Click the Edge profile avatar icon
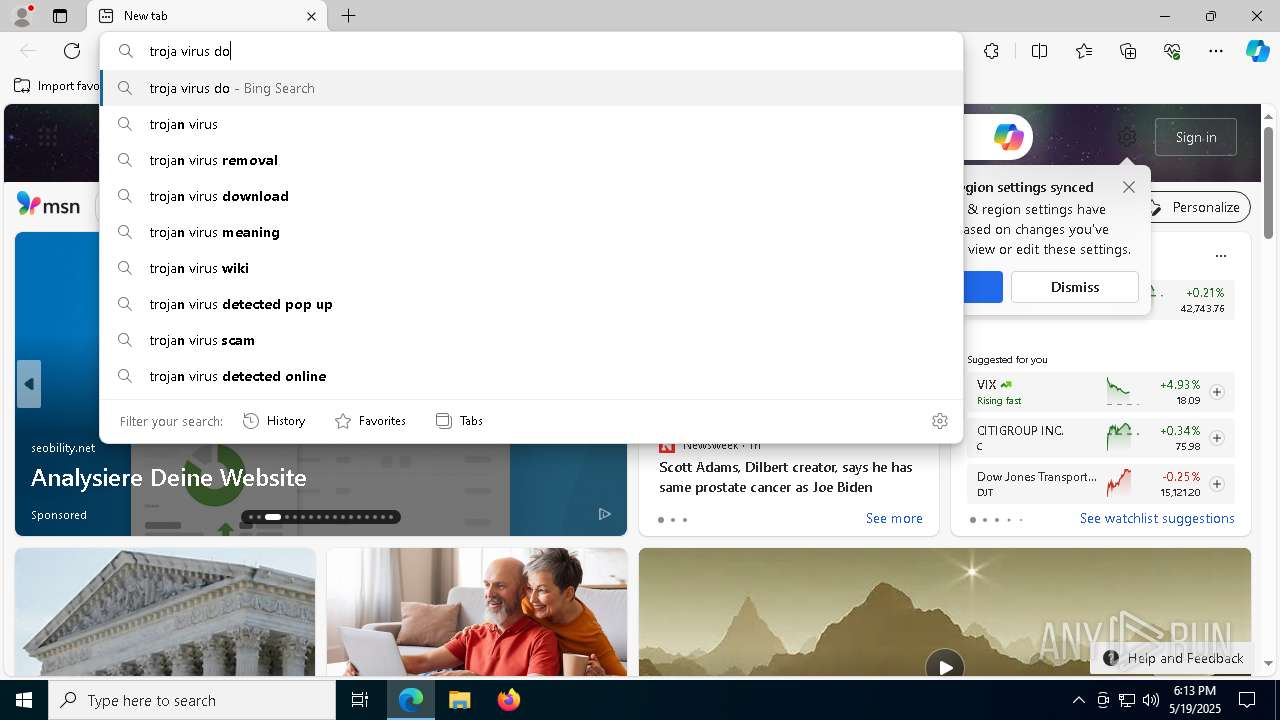Screen dimensions: 1280x720 click(22, 16)
